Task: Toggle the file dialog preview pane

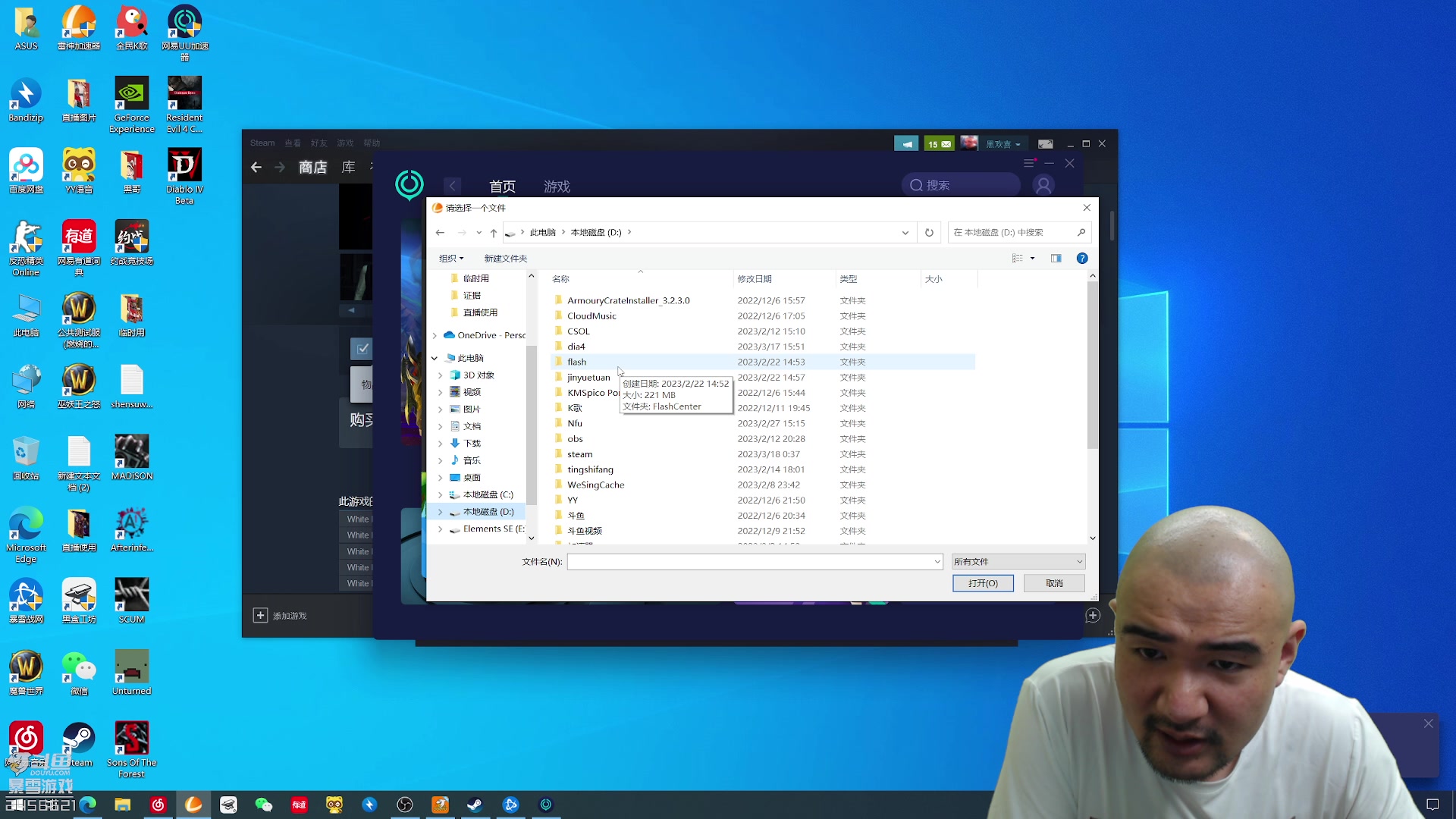Action: point(1056,259)
